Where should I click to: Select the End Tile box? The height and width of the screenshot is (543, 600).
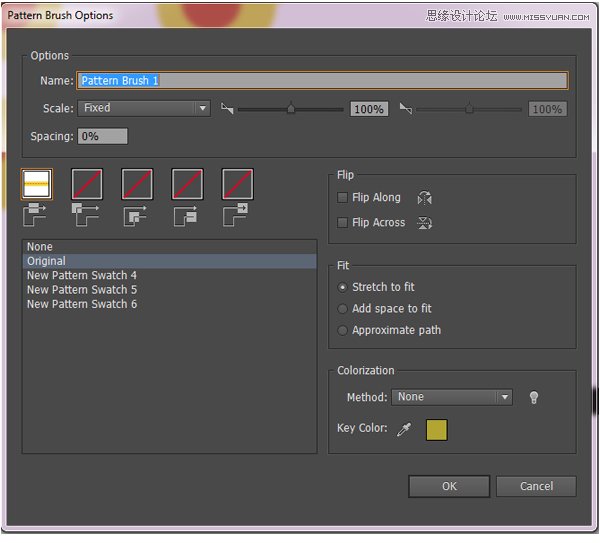tap(237, 184)
